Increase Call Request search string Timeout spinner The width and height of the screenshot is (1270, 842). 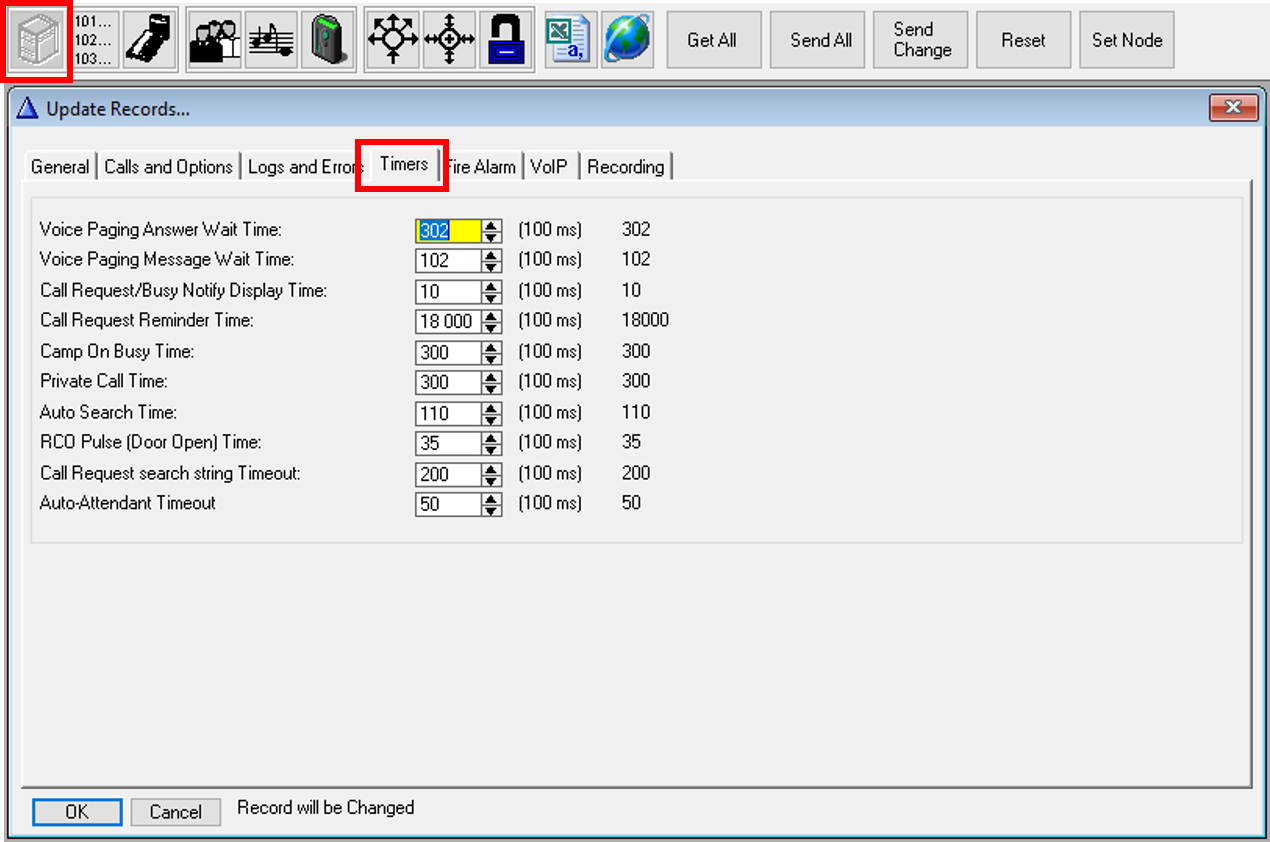click(491, 470)
